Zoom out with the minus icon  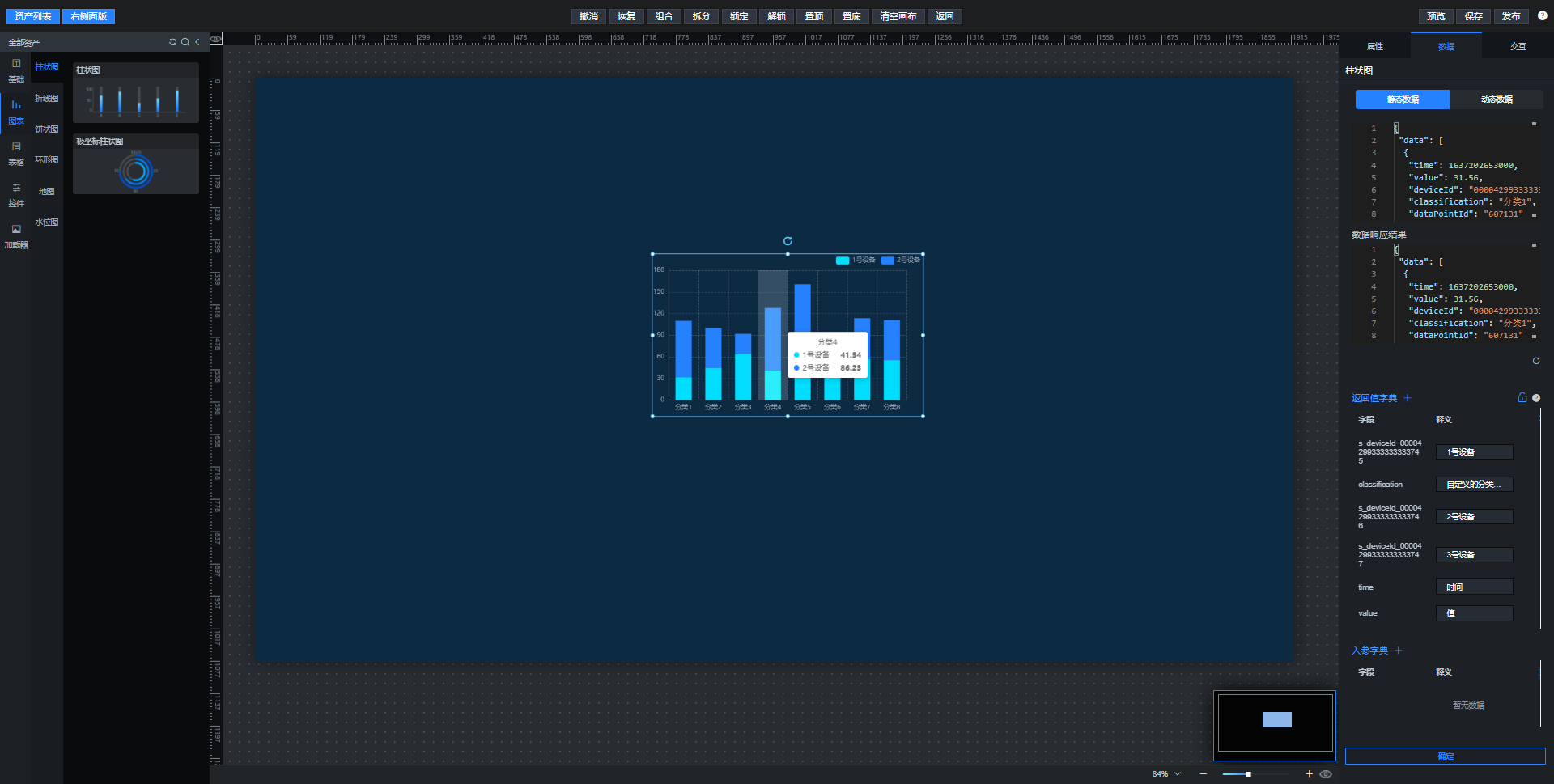pos(1204,774)
